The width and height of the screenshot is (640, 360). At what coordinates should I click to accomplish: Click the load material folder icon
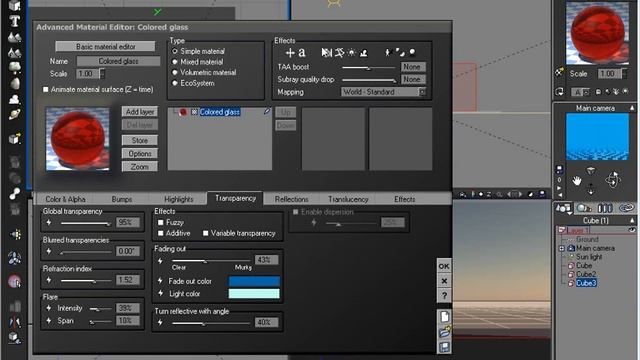pos(444,332)
